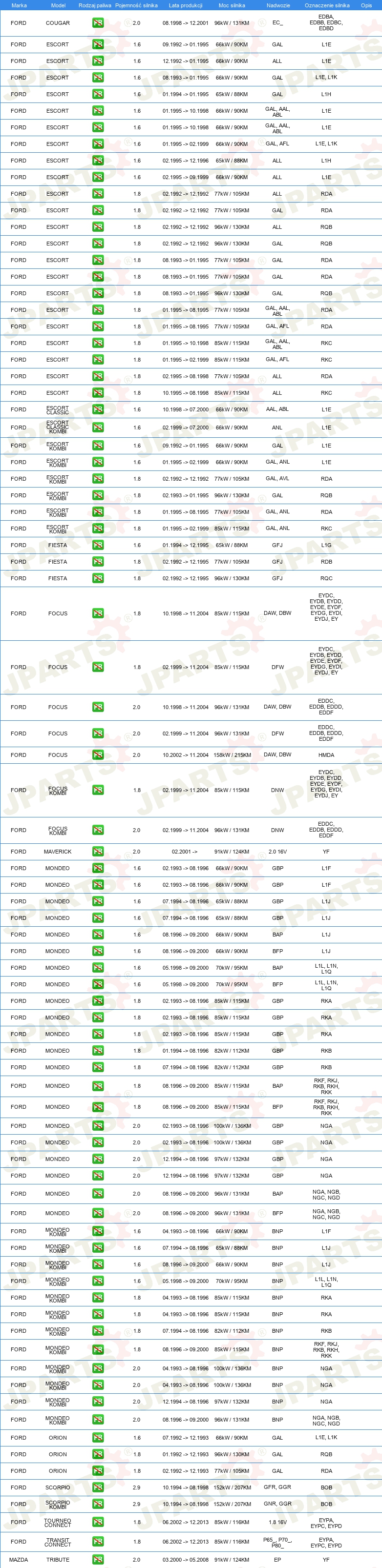The image size is (382, 1568).
Task: Click the EP body cell in TRIBUTE row
Action: click(277, 1560)
